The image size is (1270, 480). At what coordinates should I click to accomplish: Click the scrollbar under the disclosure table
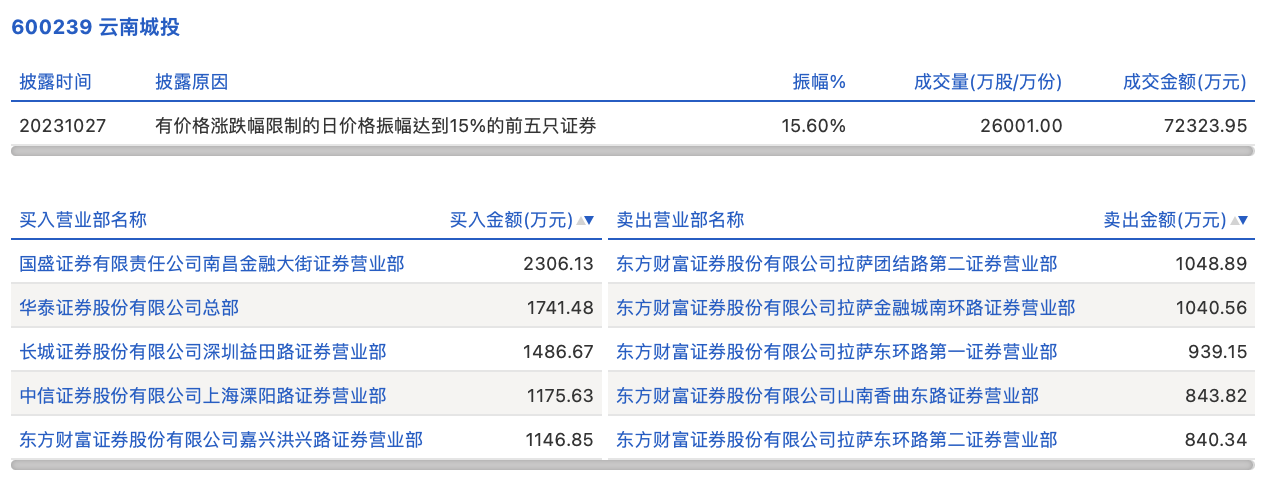(632, 151)
